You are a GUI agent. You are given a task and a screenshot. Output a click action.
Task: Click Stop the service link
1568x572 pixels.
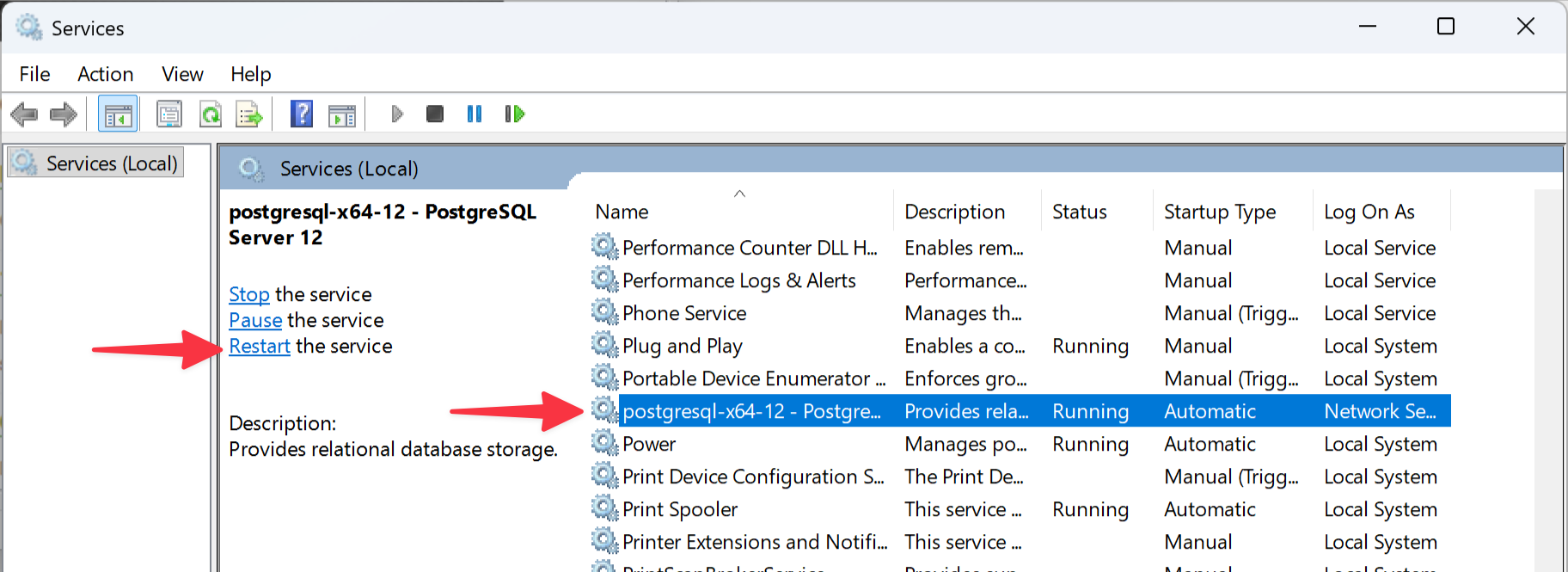pos(249,294)
